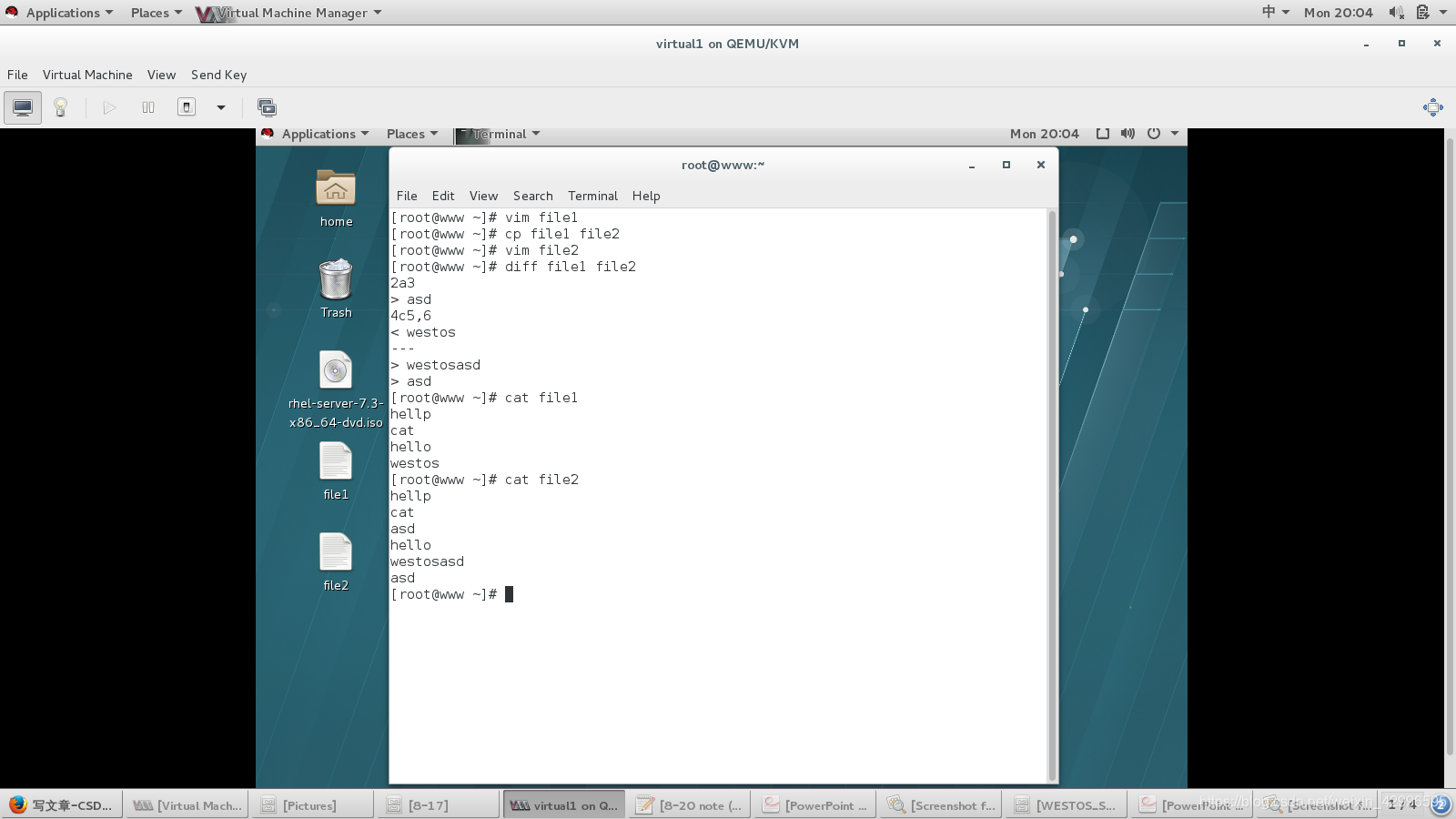1456x819 pixels.
Task: Open the terminal Help menu
Action: pyautogui.click(x=646, y=196)
